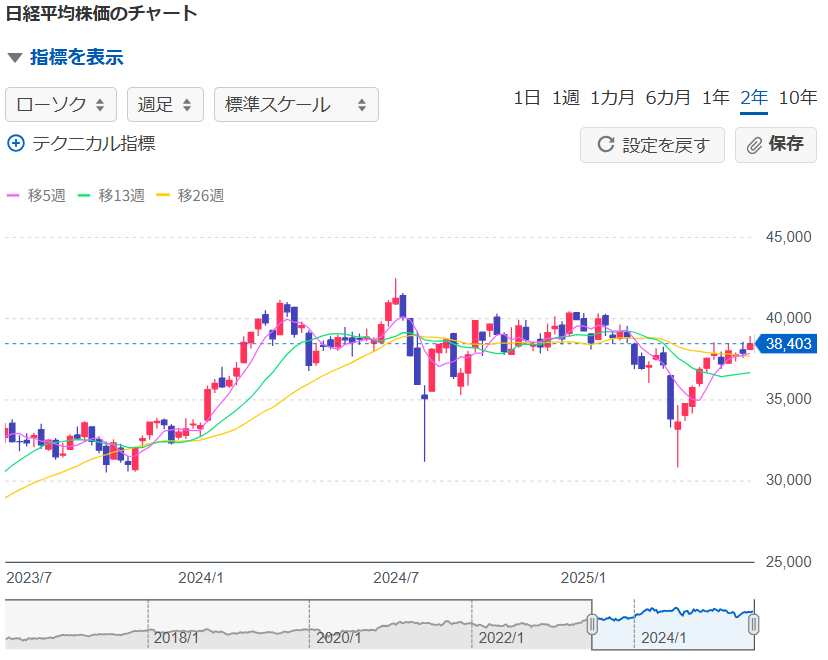Grab the right range slider handle

click(x=754, y=625)
